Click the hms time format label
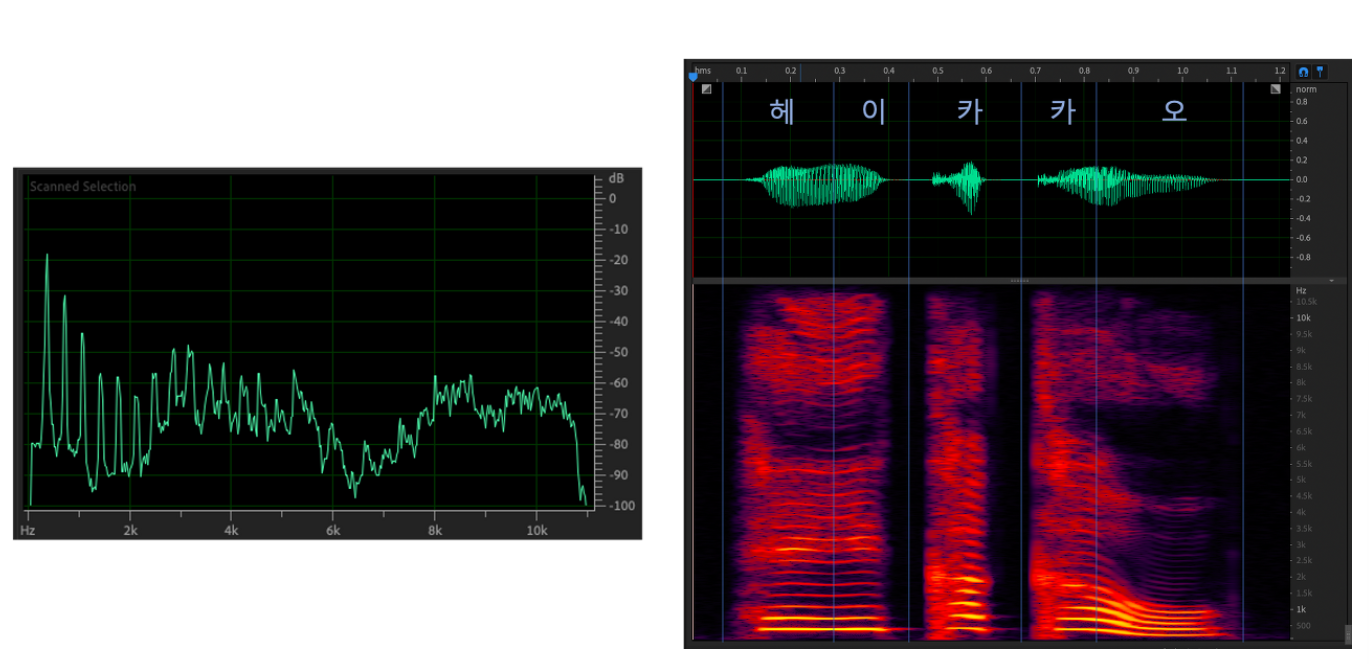Viewport: 1369px width, 664px height. [x=703, y=71]
